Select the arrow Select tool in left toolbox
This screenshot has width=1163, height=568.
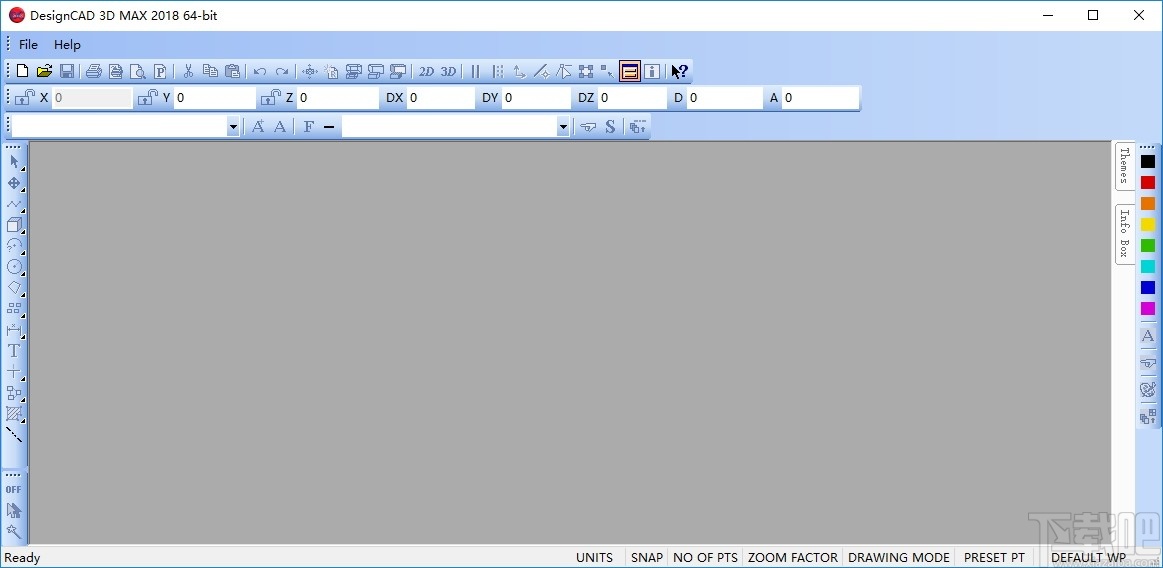(x=14, y=162)
